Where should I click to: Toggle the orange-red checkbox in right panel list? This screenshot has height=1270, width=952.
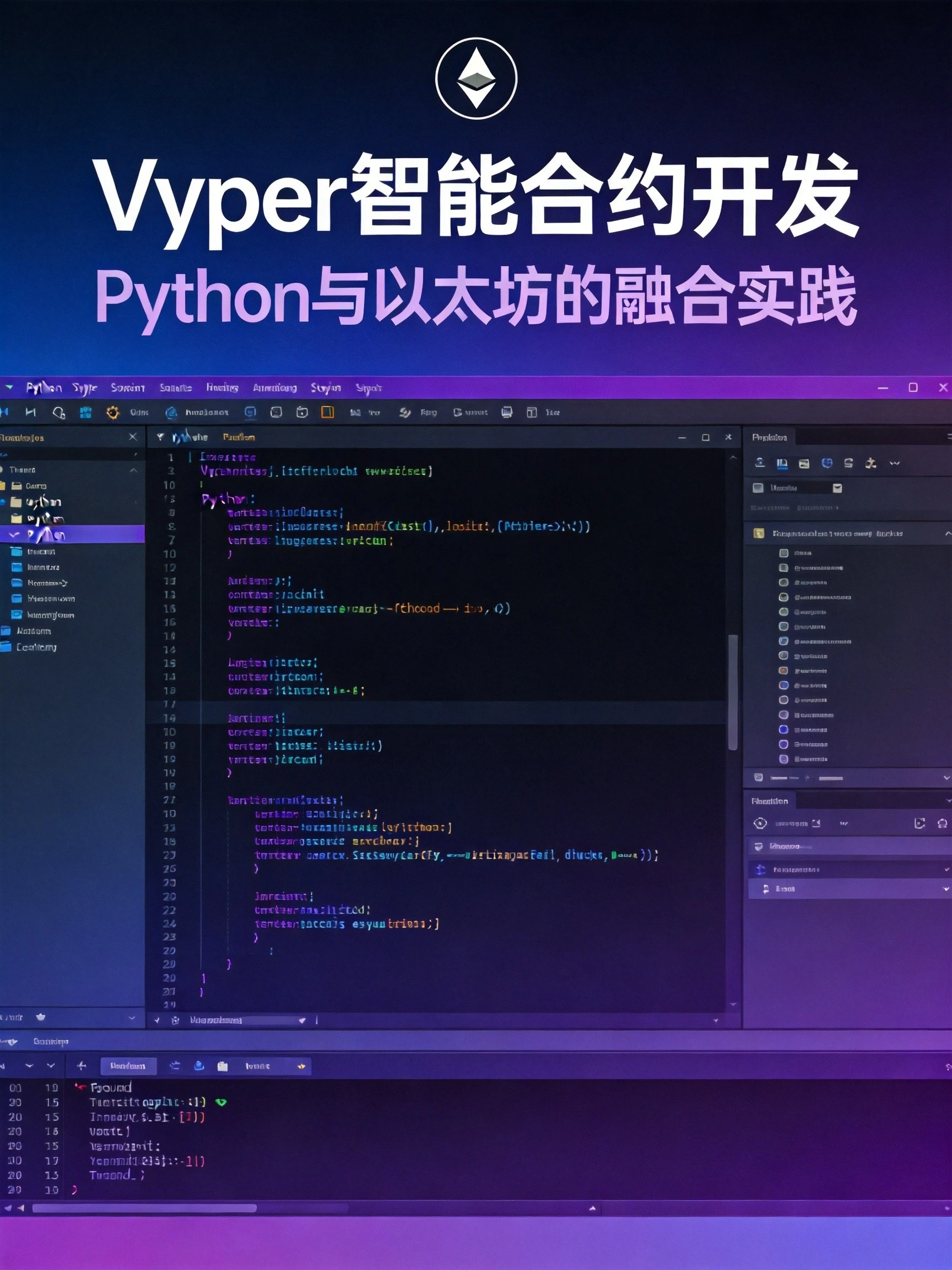[783, 671]
